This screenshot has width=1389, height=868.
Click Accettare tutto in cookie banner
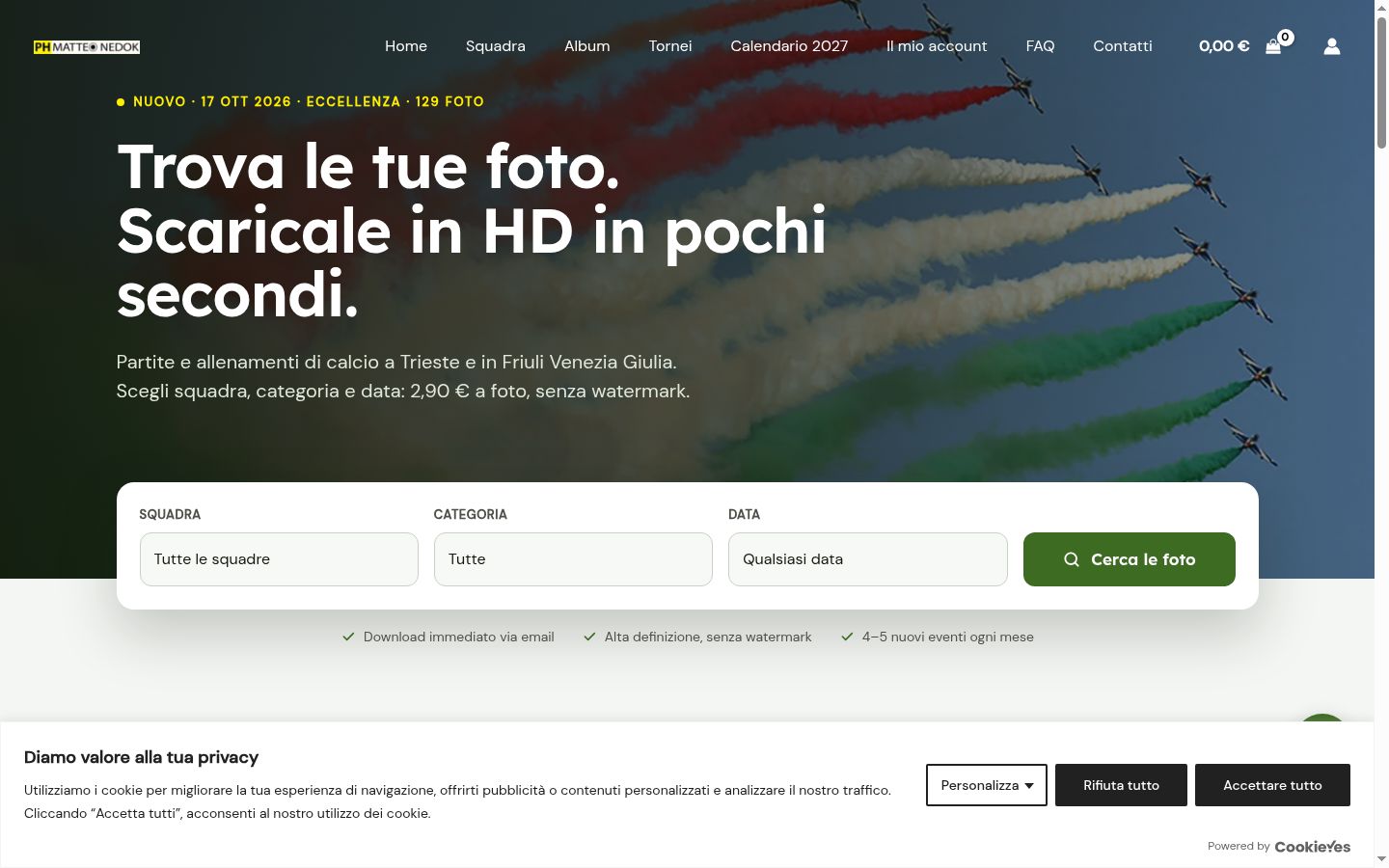point(1272,785)
